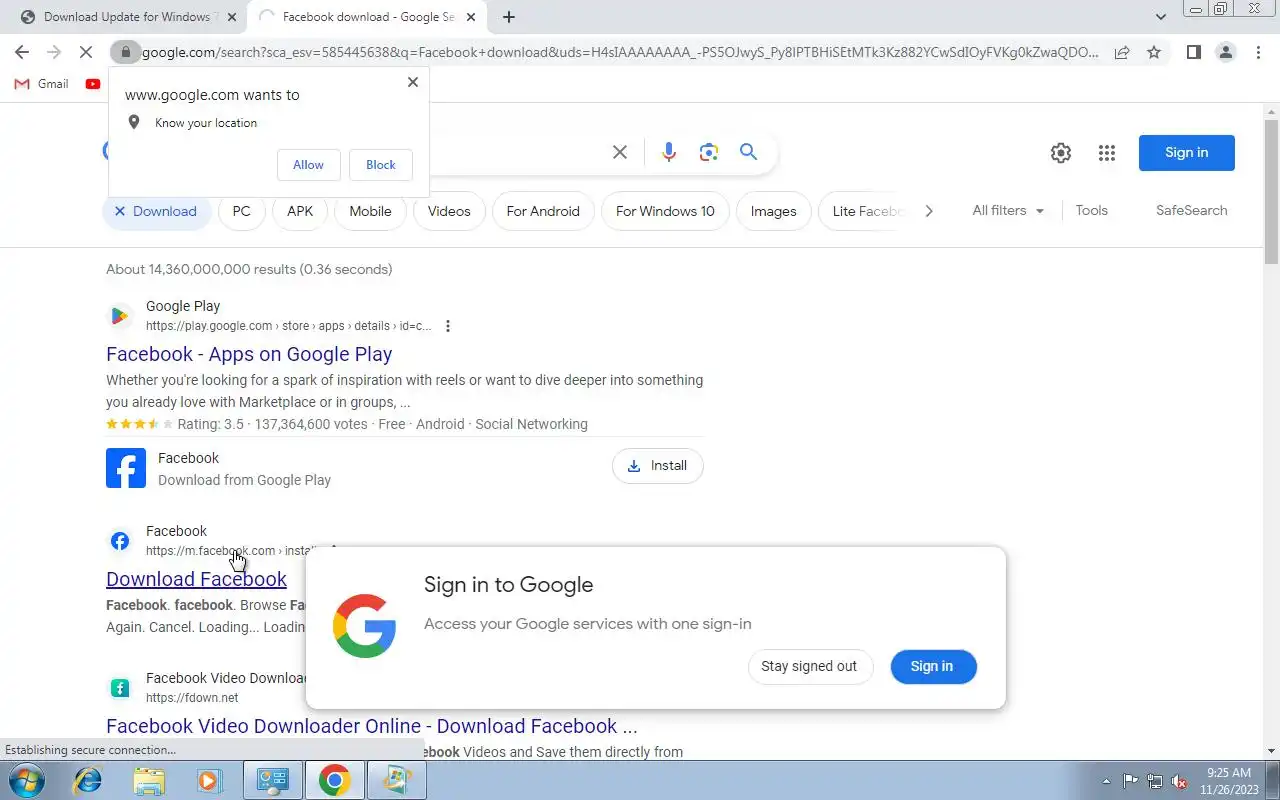Viewport: 1280px width, 800px height.
Task: Open more options for Google Play result
Action: pyautogui.click(x=448, y=326)
